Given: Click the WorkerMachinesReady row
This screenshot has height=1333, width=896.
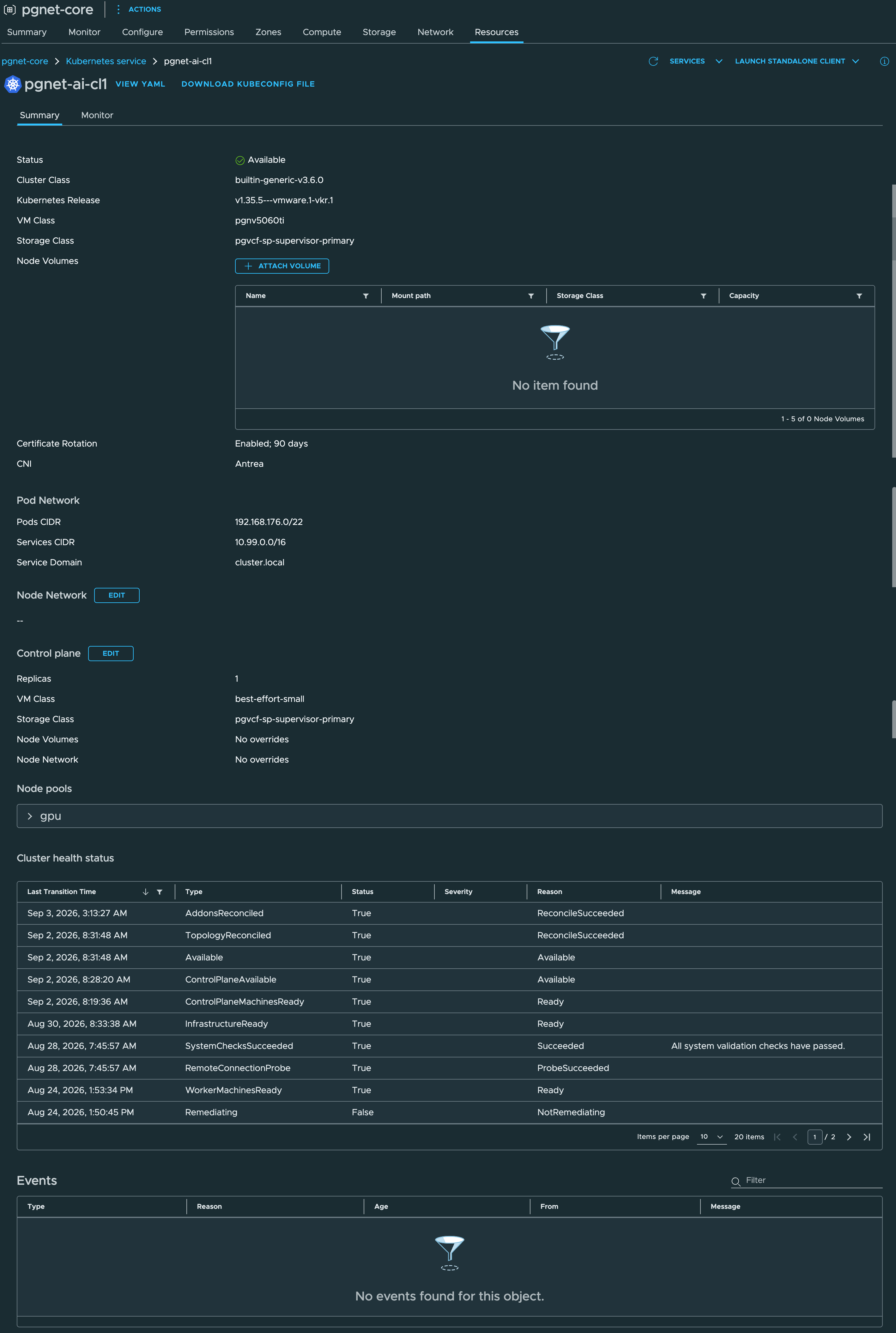Looking at the screenshot, I should tap(449, 1091).
